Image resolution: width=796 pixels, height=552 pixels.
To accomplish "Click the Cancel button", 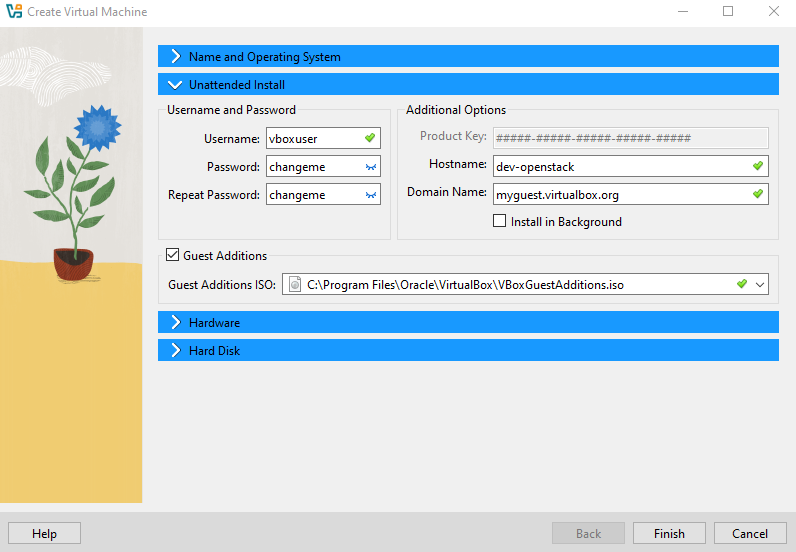I will point(749,534).
